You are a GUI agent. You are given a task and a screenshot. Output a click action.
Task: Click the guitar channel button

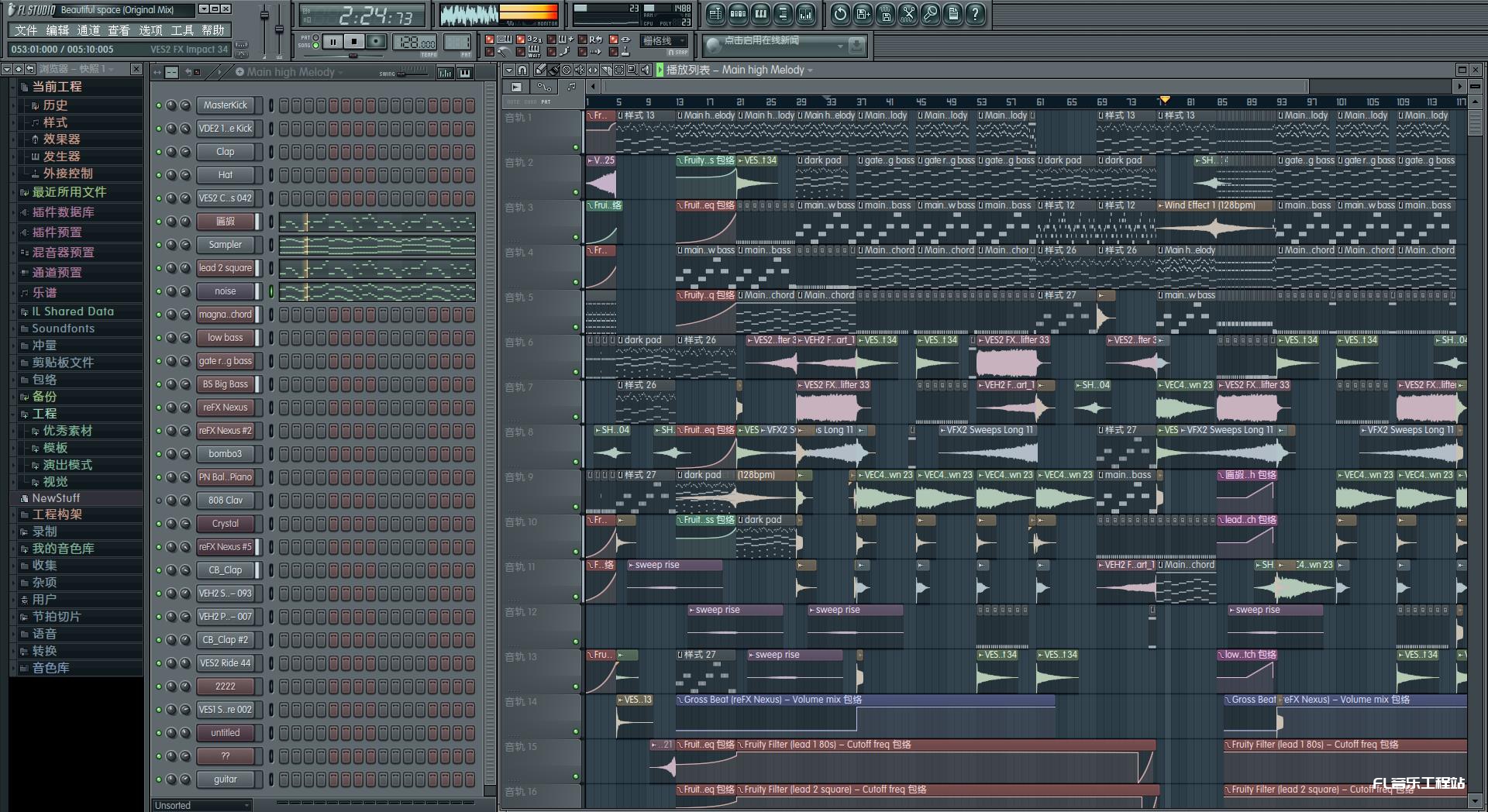pos(226,779)
